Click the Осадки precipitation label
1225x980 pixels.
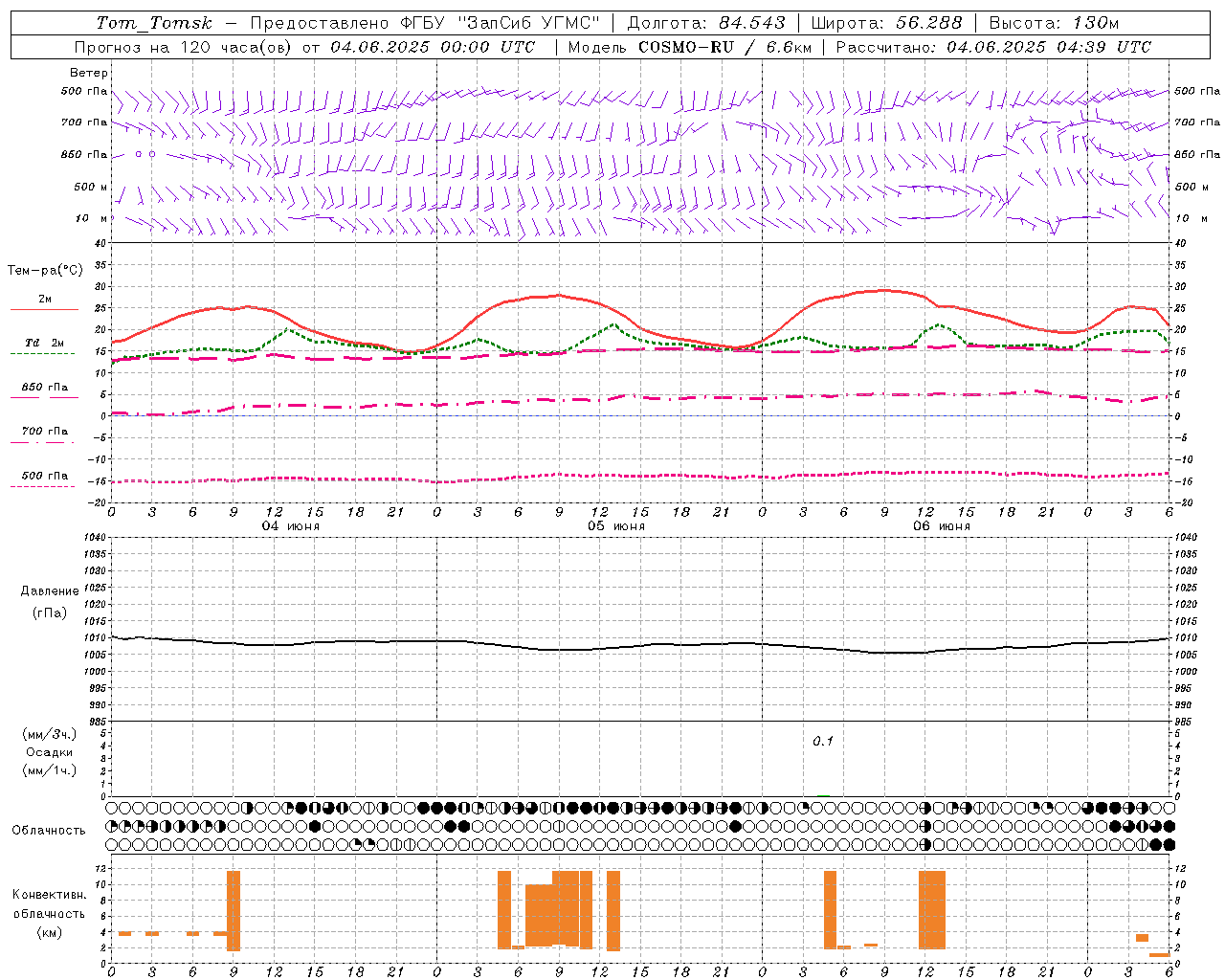50,752
